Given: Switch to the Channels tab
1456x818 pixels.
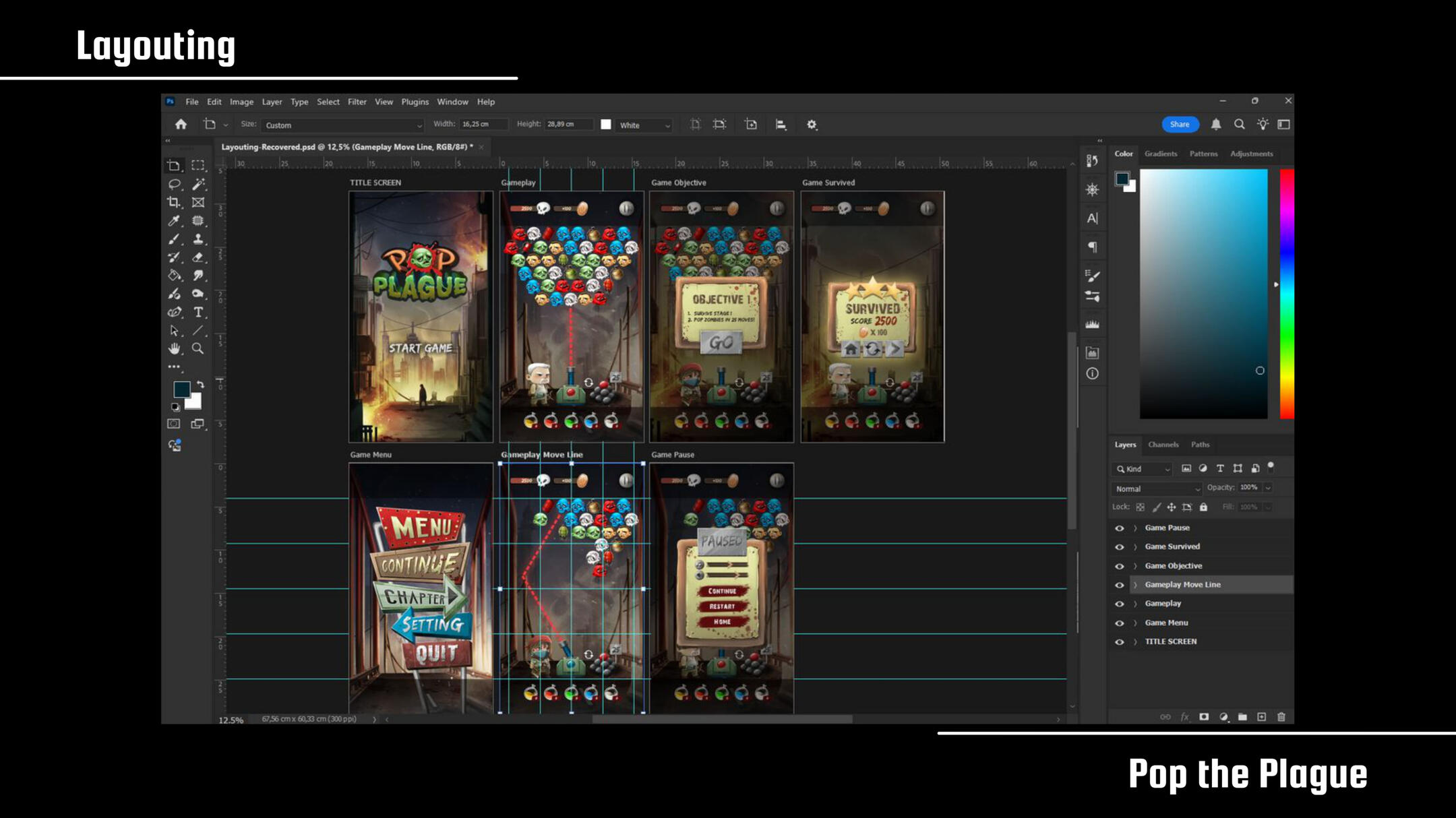Looking at the screenshot, I should coord(1163,445).
